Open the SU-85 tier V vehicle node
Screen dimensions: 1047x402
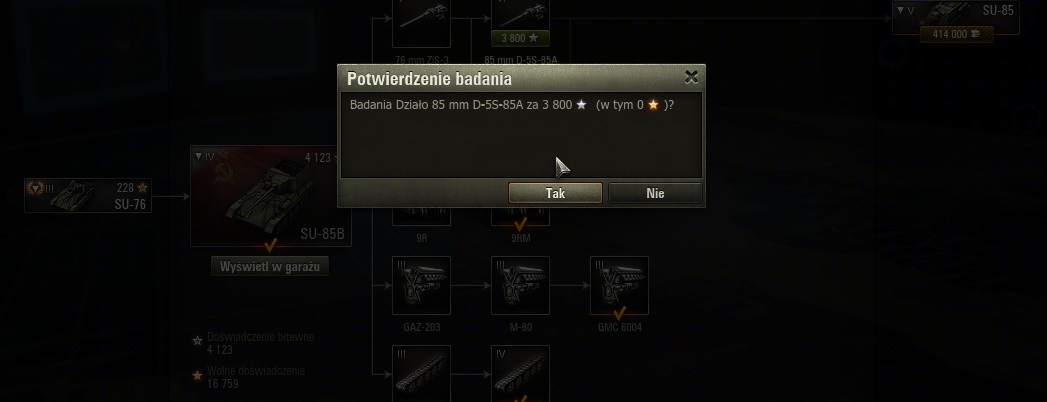(956, 17)
